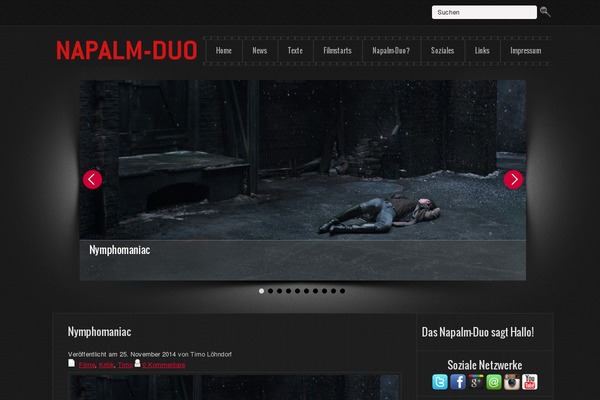Open the Impressum menu item
Image resolution: width=600 pixels, height=400 pixels.
tap(526, 51)
